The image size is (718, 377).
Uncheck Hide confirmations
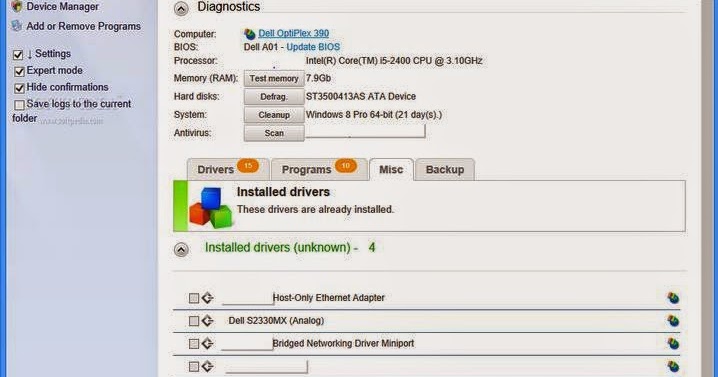tap(19, 88)
